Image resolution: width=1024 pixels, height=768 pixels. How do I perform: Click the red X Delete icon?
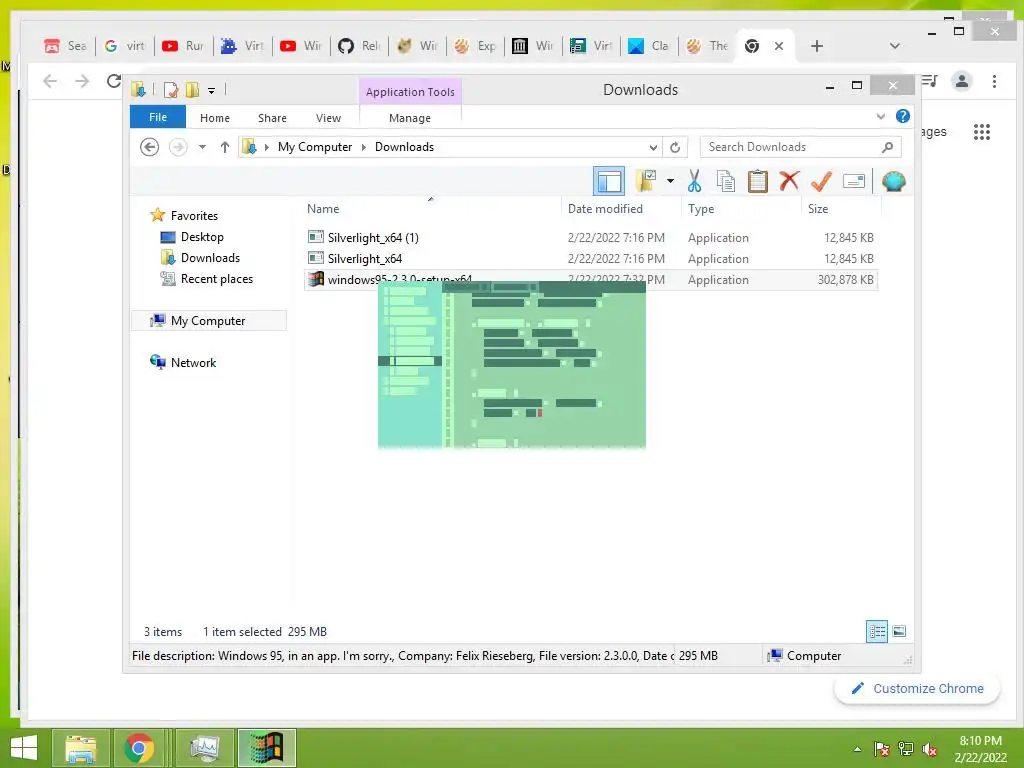click(x=789, y=180)
